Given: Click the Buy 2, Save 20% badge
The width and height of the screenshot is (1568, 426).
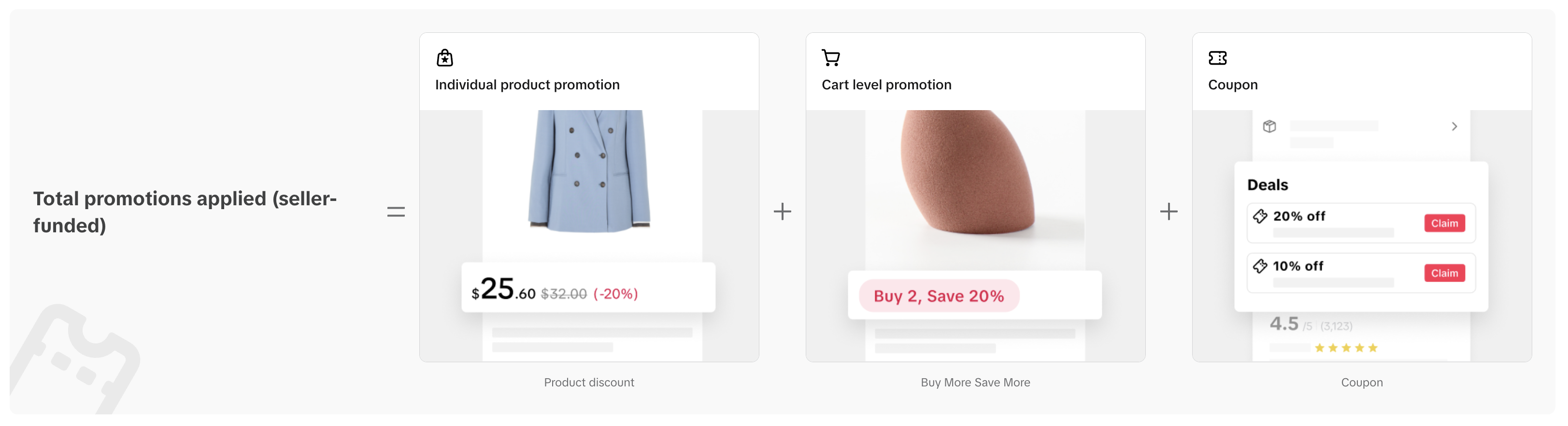Looking at the screenshot, I should tap(939, 296).
